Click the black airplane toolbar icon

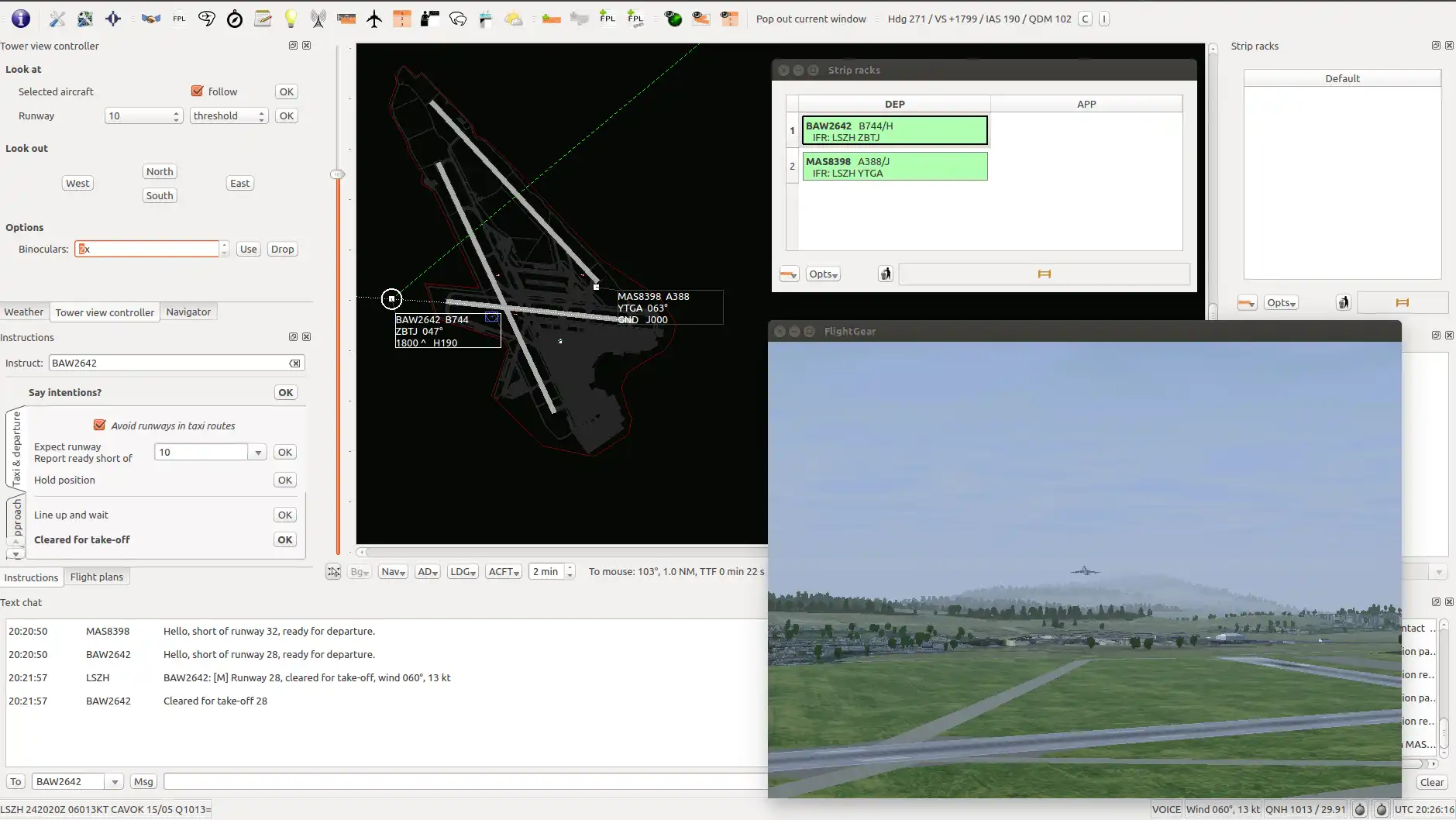(x=374, y=19)
